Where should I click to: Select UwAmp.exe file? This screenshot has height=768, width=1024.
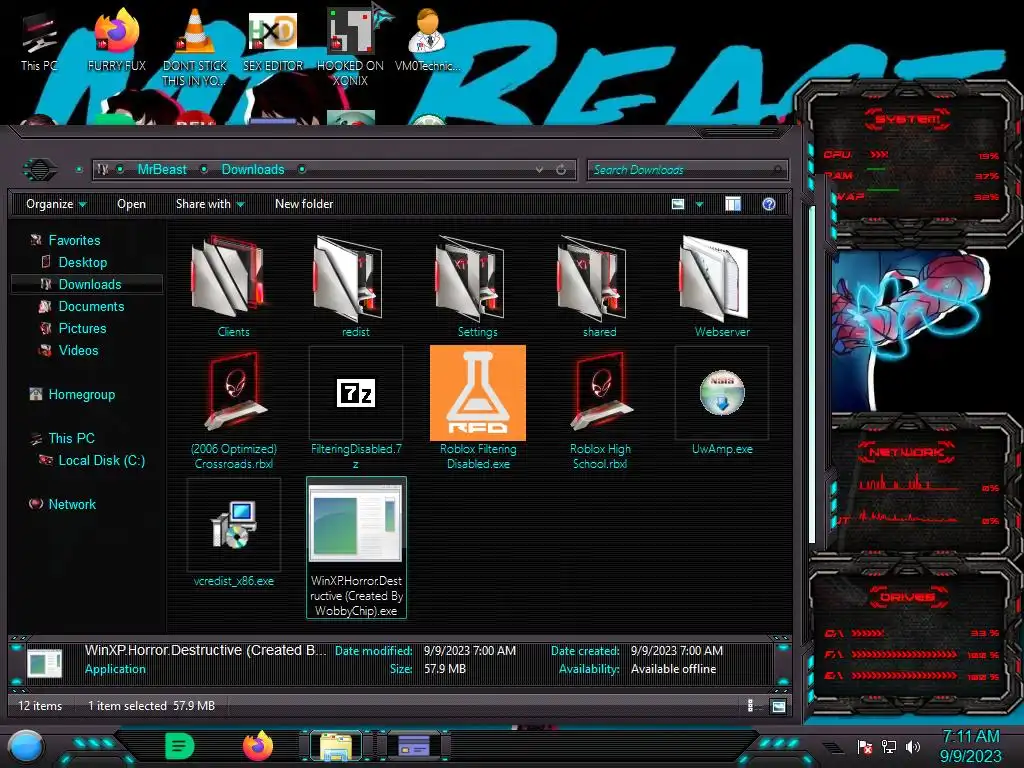pos(722,402)
